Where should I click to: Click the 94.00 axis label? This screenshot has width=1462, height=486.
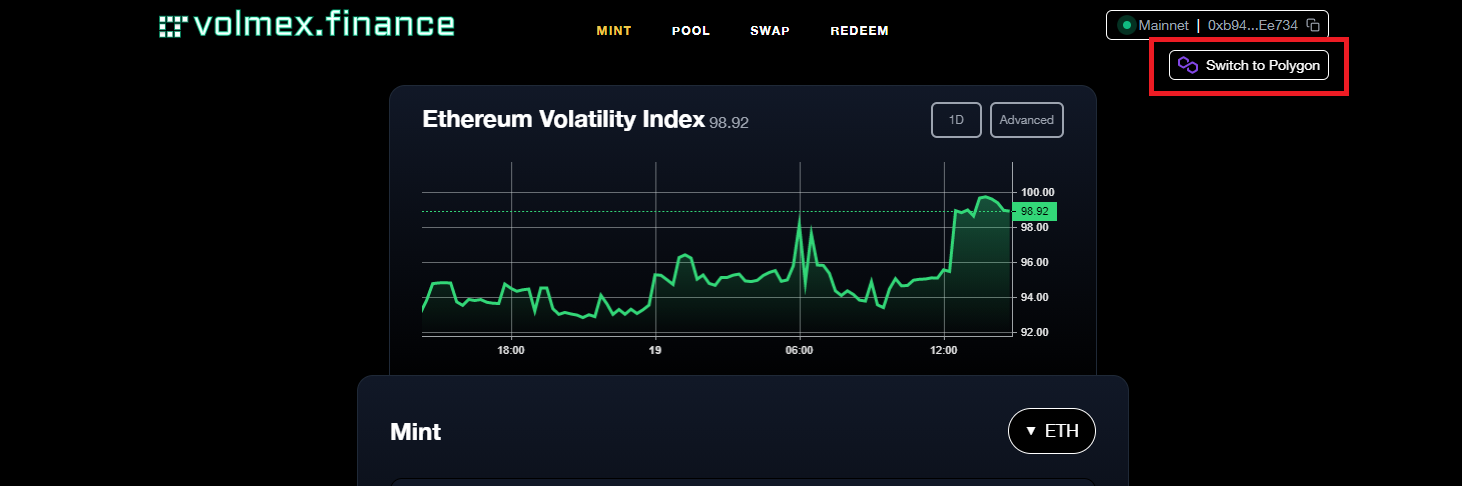click(1035, 297)
